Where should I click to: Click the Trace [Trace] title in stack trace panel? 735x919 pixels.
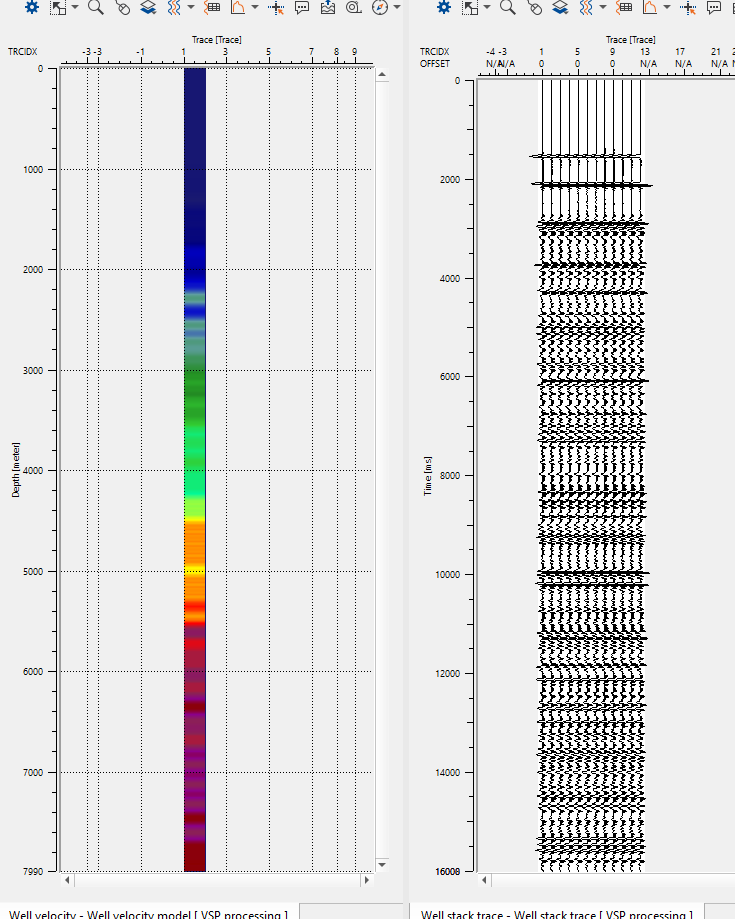(631, 40)
